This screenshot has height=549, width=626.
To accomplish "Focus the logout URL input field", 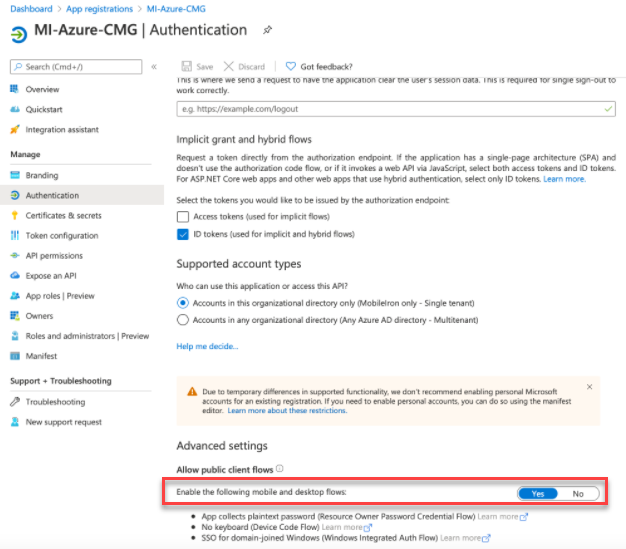I will (x=396, y=109).
